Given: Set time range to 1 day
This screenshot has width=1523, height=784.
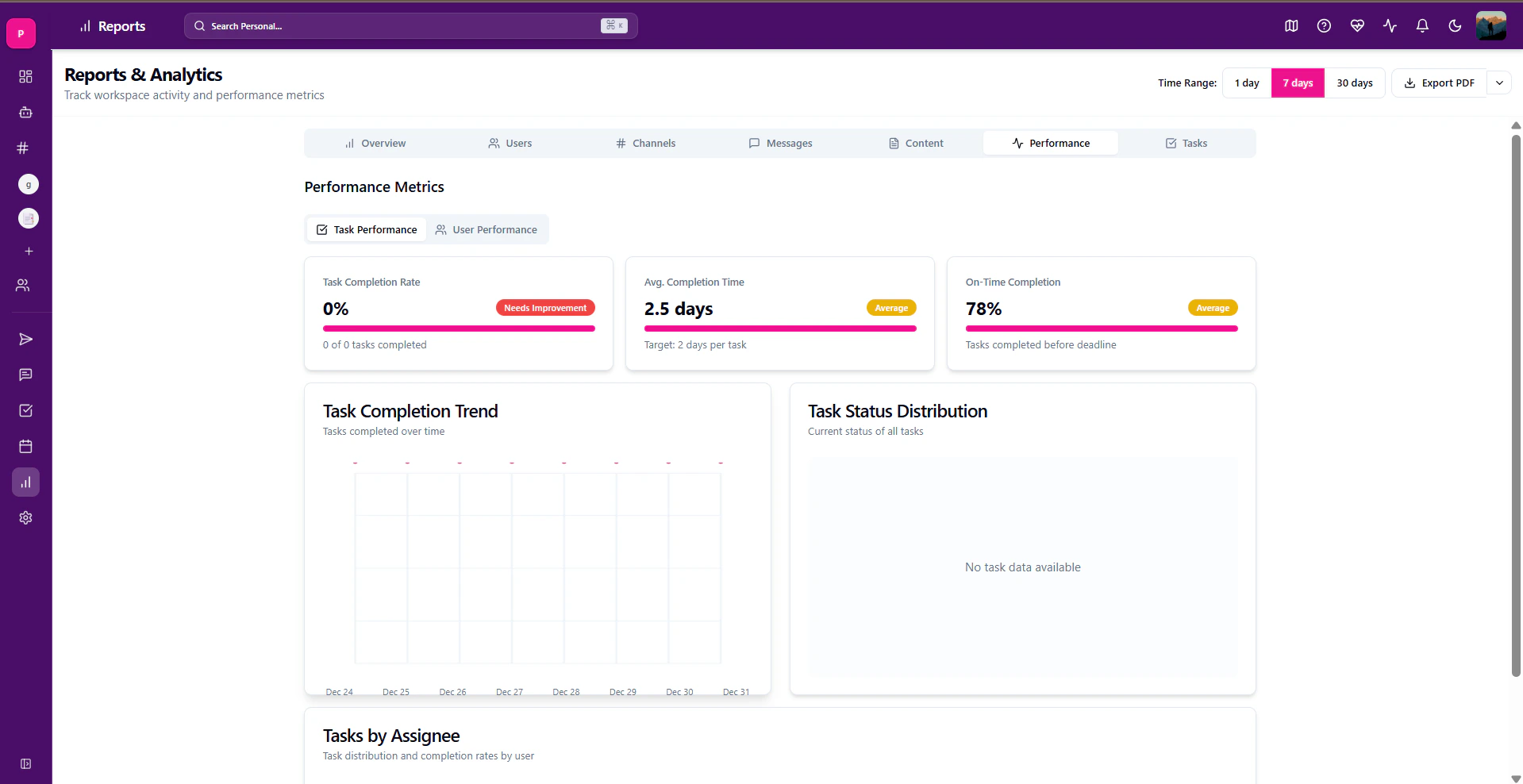Looking at the screenshot, I should (x=1247, y=83).
